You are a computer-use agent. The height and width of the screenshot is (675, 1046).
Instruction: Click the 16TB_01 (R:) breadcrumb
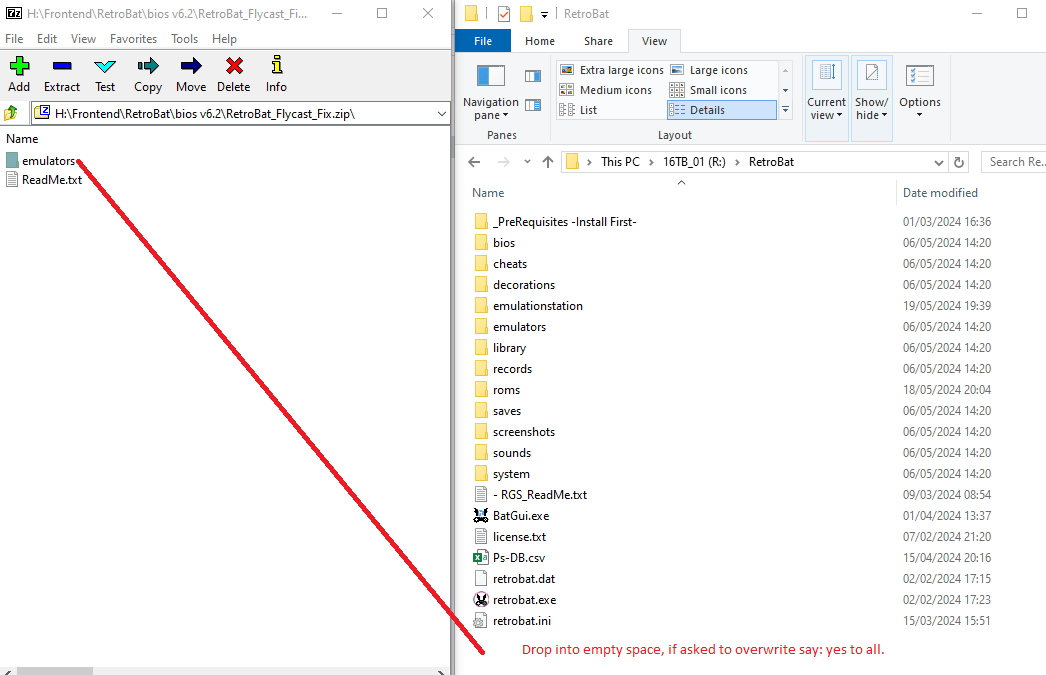click(694, 162)
